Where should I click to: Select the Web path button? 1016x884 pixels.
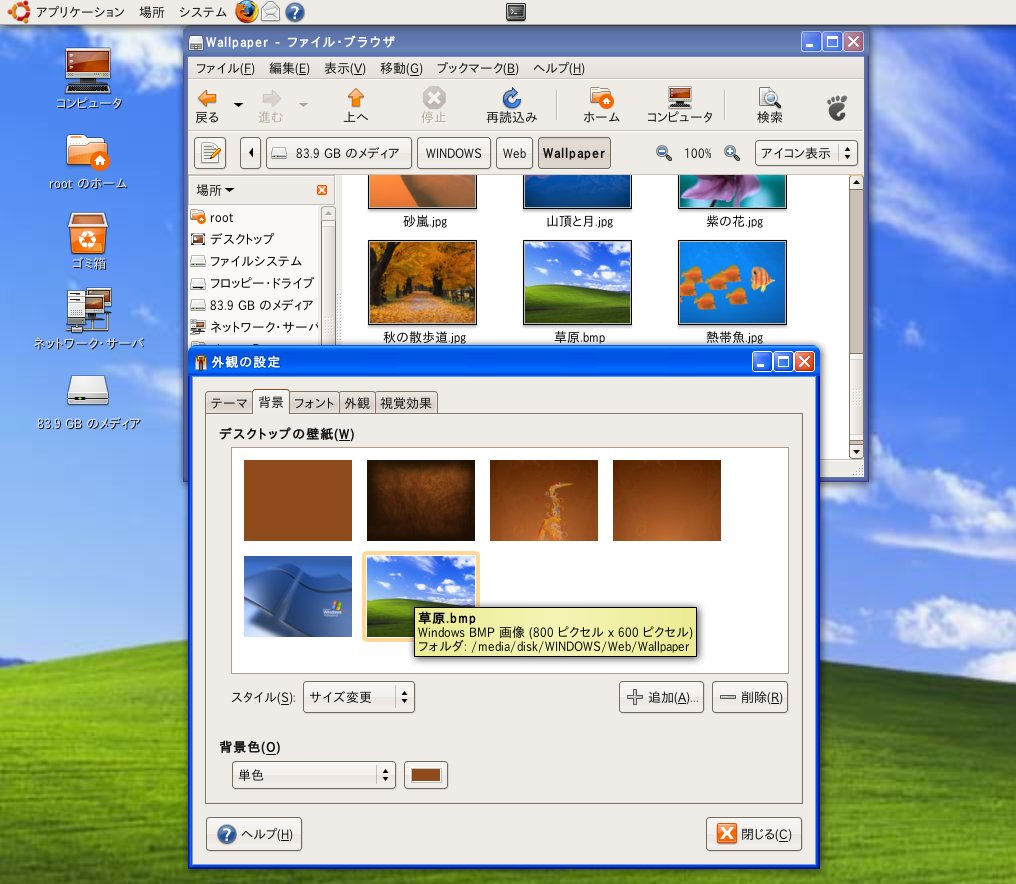coord(514,154)
